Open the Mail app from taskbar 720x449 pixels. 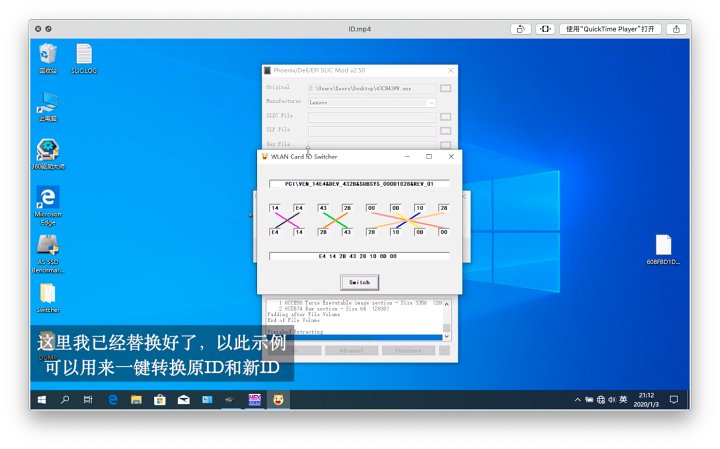click(183, 400)
